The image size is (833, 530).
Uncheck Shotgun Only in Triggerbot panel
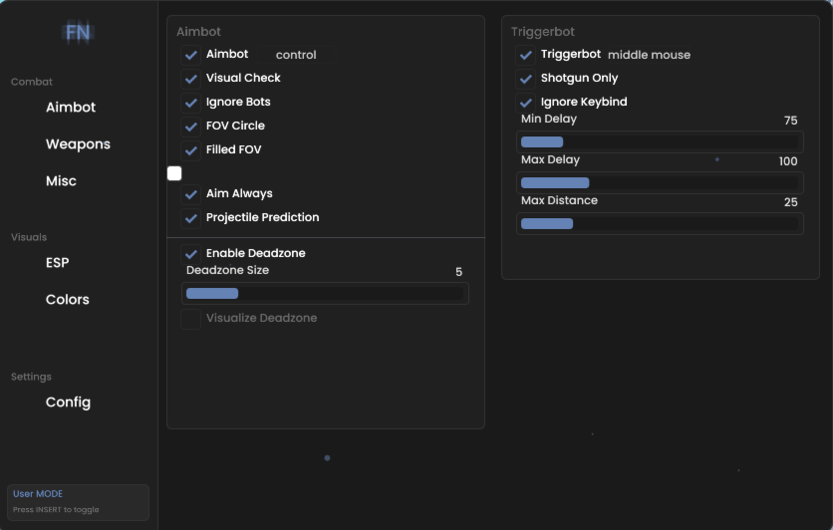point(525,79)
